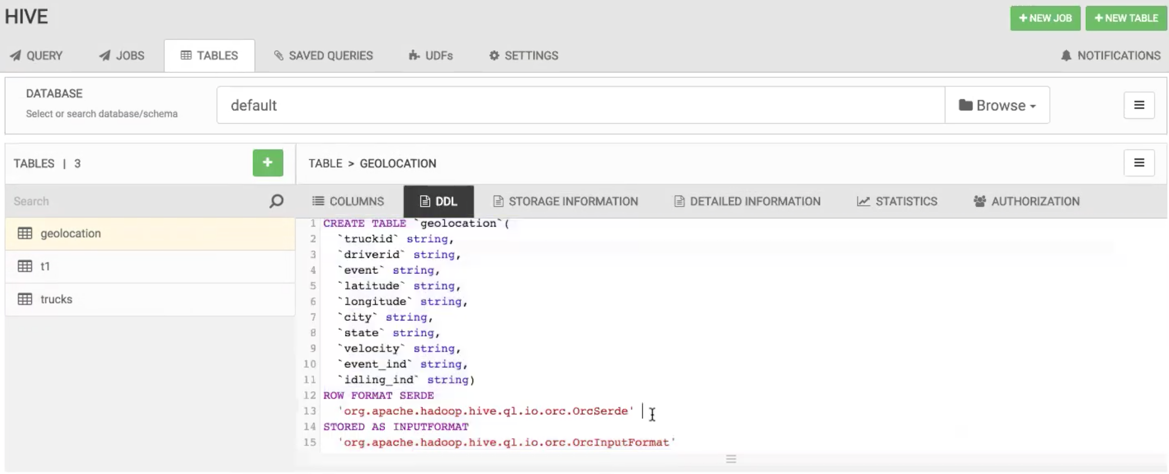Image resolution: width=1169 pixels, height=474 pixels.
Task: Click the `idling_ind` string line
Action: (x=406, y=380)
